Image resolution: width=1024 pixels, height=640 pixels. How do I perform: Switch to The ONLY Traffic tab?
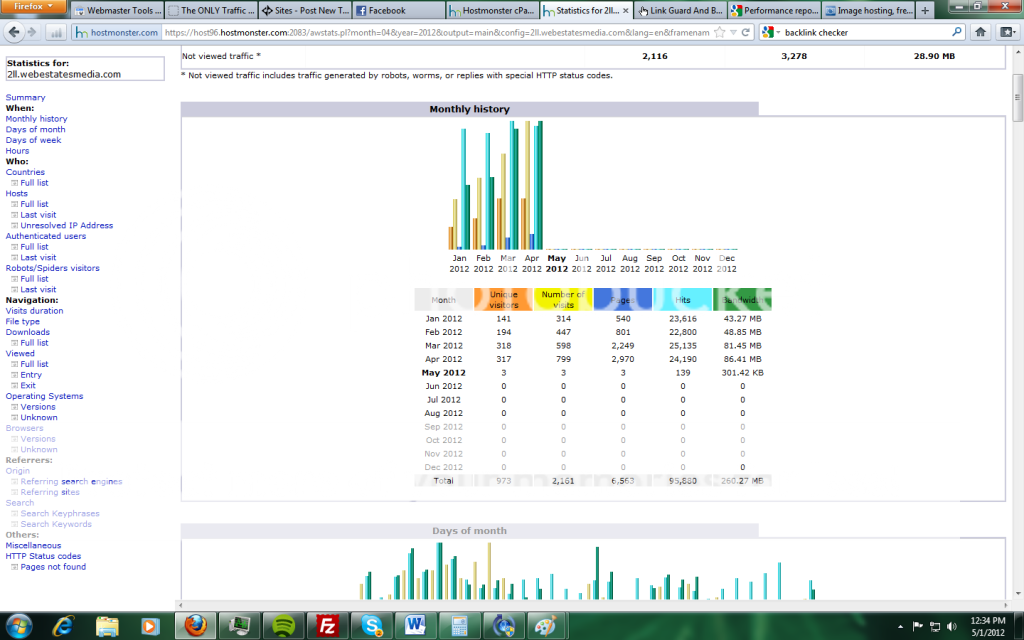tap(210, 10)
